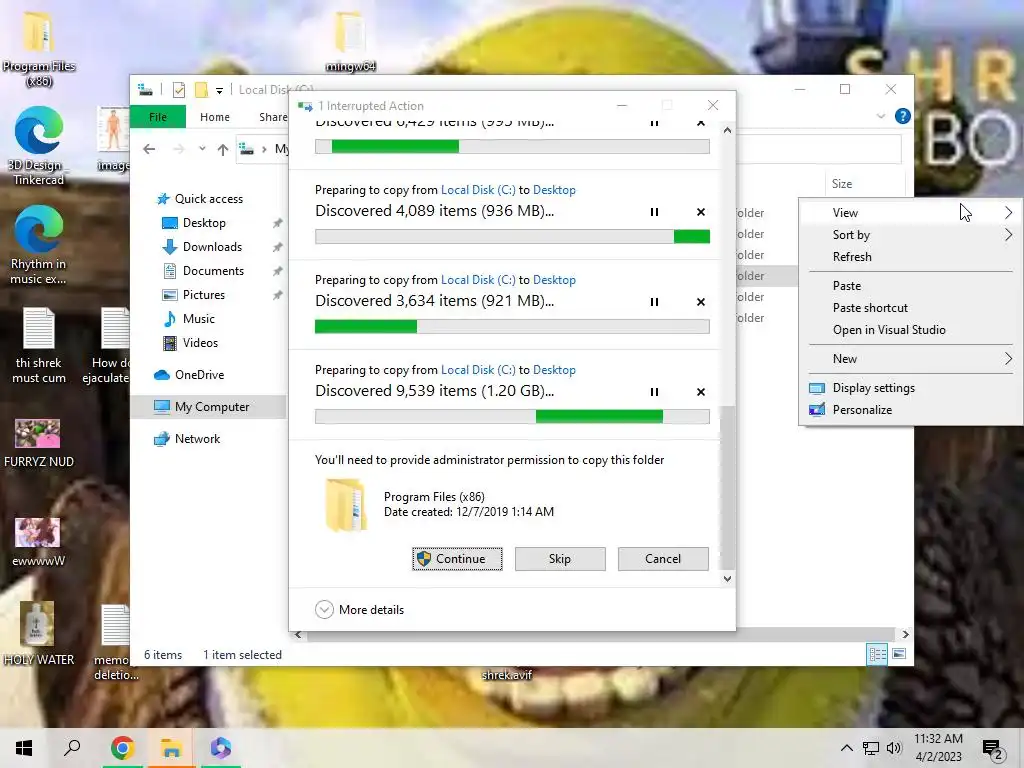Viewport: 1024px width, 768px height.
Task: Click the Explorer Back arrow
Action: tap(149, 150)
